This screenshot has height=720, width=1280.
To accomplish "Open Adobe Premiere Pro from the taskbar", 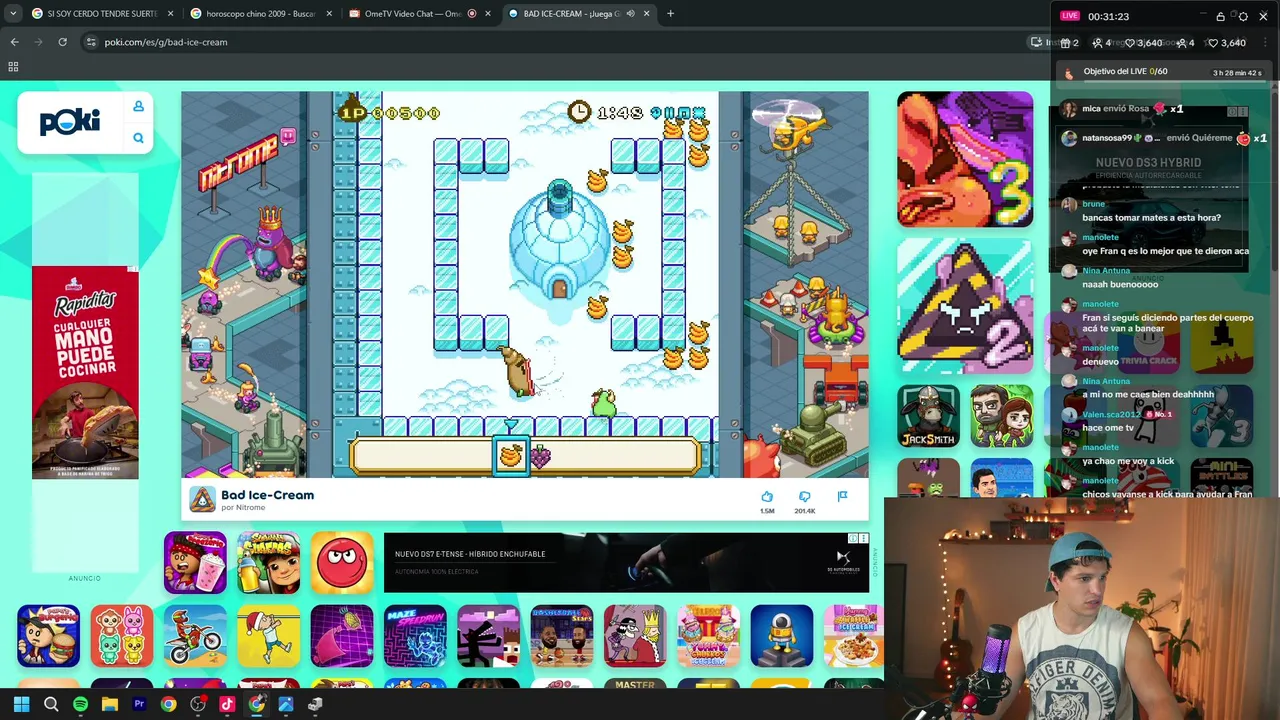I will 139,704.
